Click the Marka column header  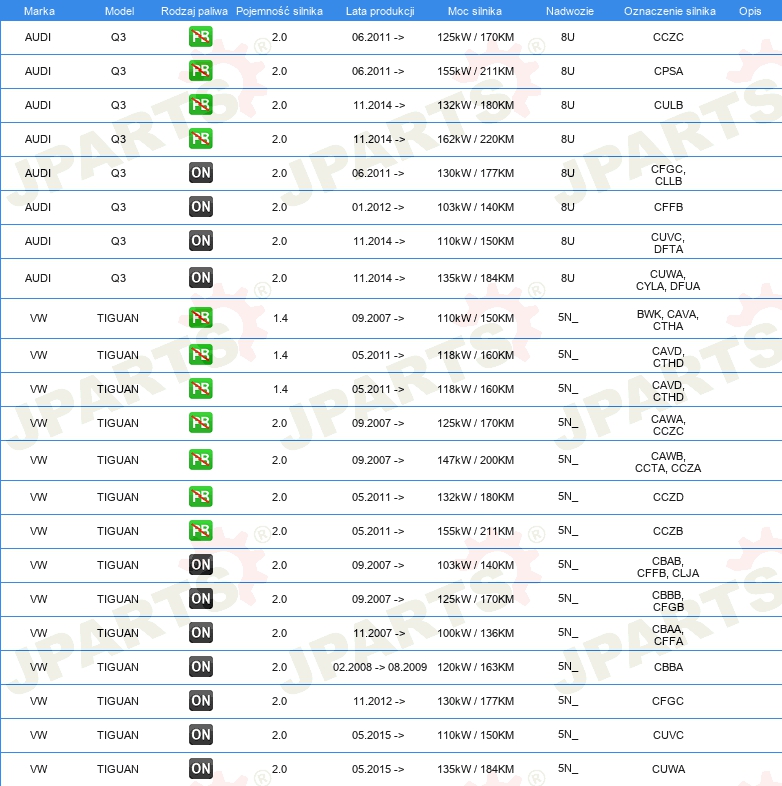click(39, 11)
